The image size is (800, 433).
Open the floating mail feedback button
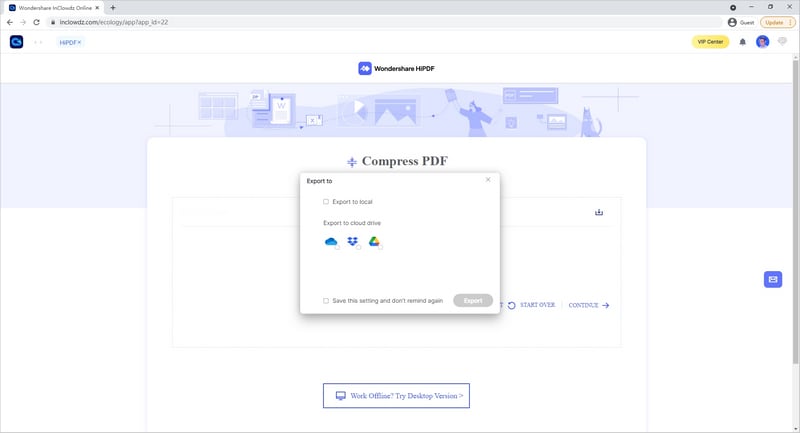pos(773,279)
